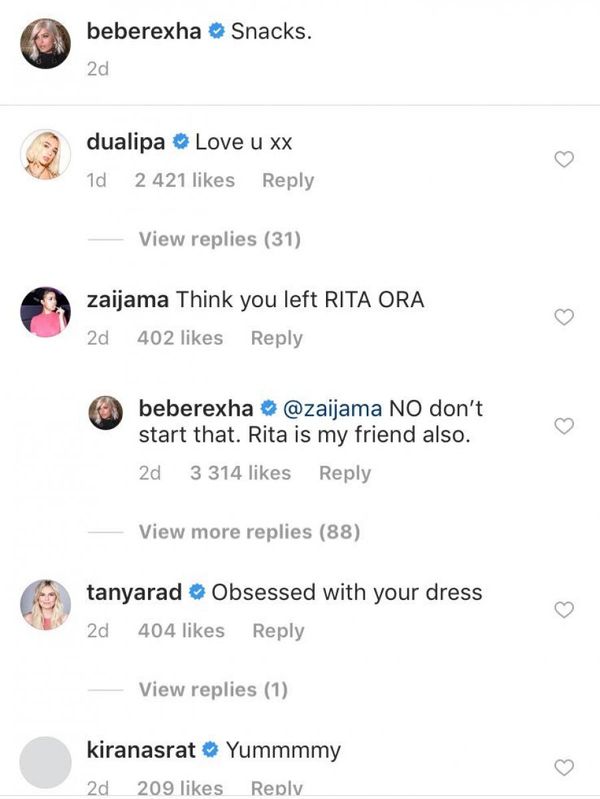Expand View more replies (88)
This screenshot has height=799, width=600.
click(x=249, y=532)
